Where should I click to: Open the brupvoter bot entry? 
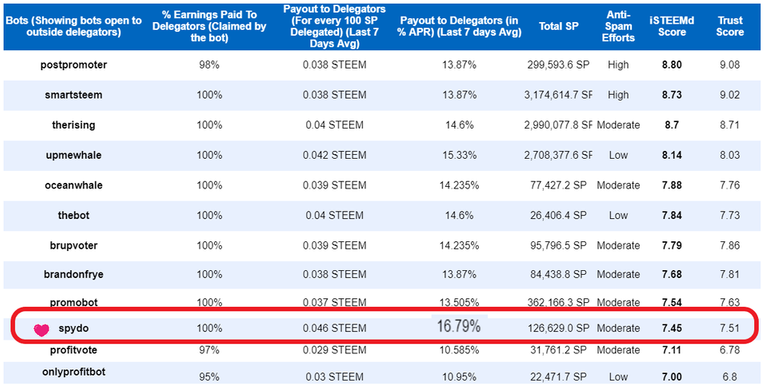click(73, 245)
